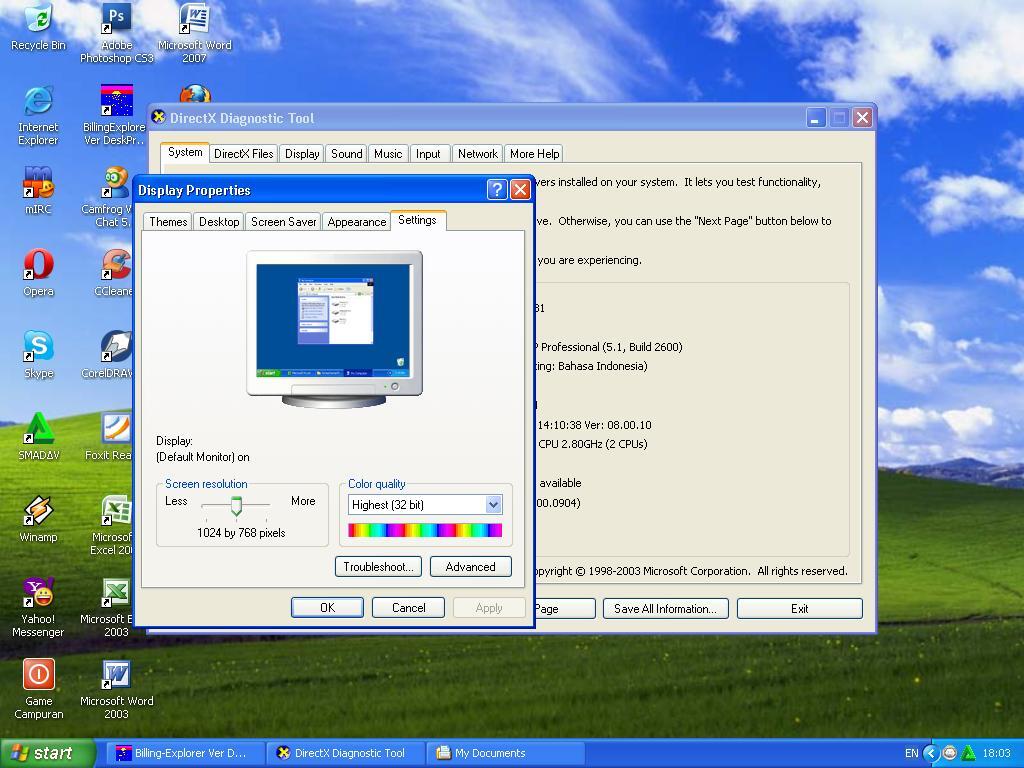Open the Opera browser desktop icon
Image resolution: width=1024 pixels, height=768 pixels.
pos(39,272)
